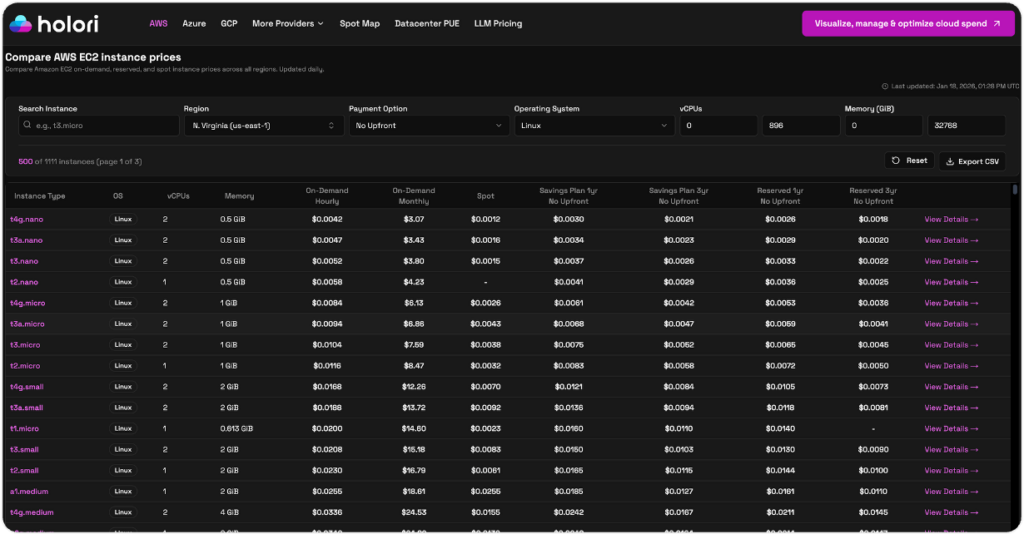Click View Details for t4g.nano
The height and width of the screenshot is (534, 1024).
[x=951, y=219]
